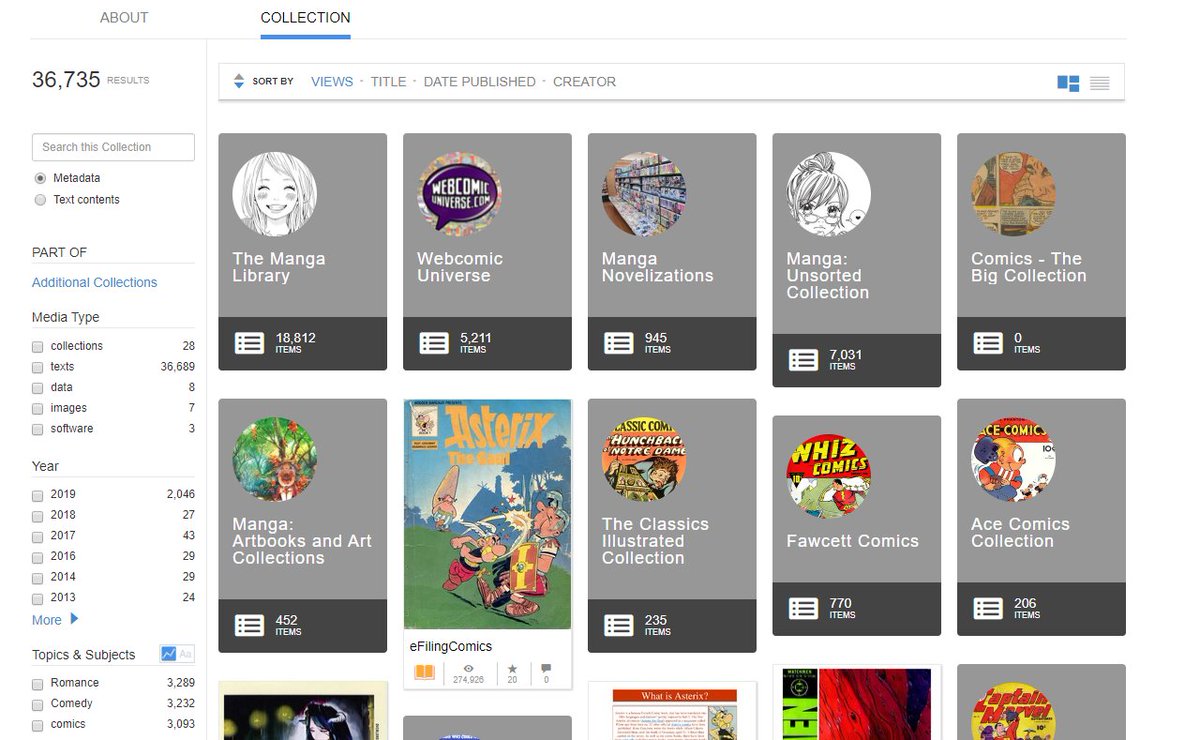Click book icon under eFilingComics
Screen dimensions: 1200x740
point(424,672)
